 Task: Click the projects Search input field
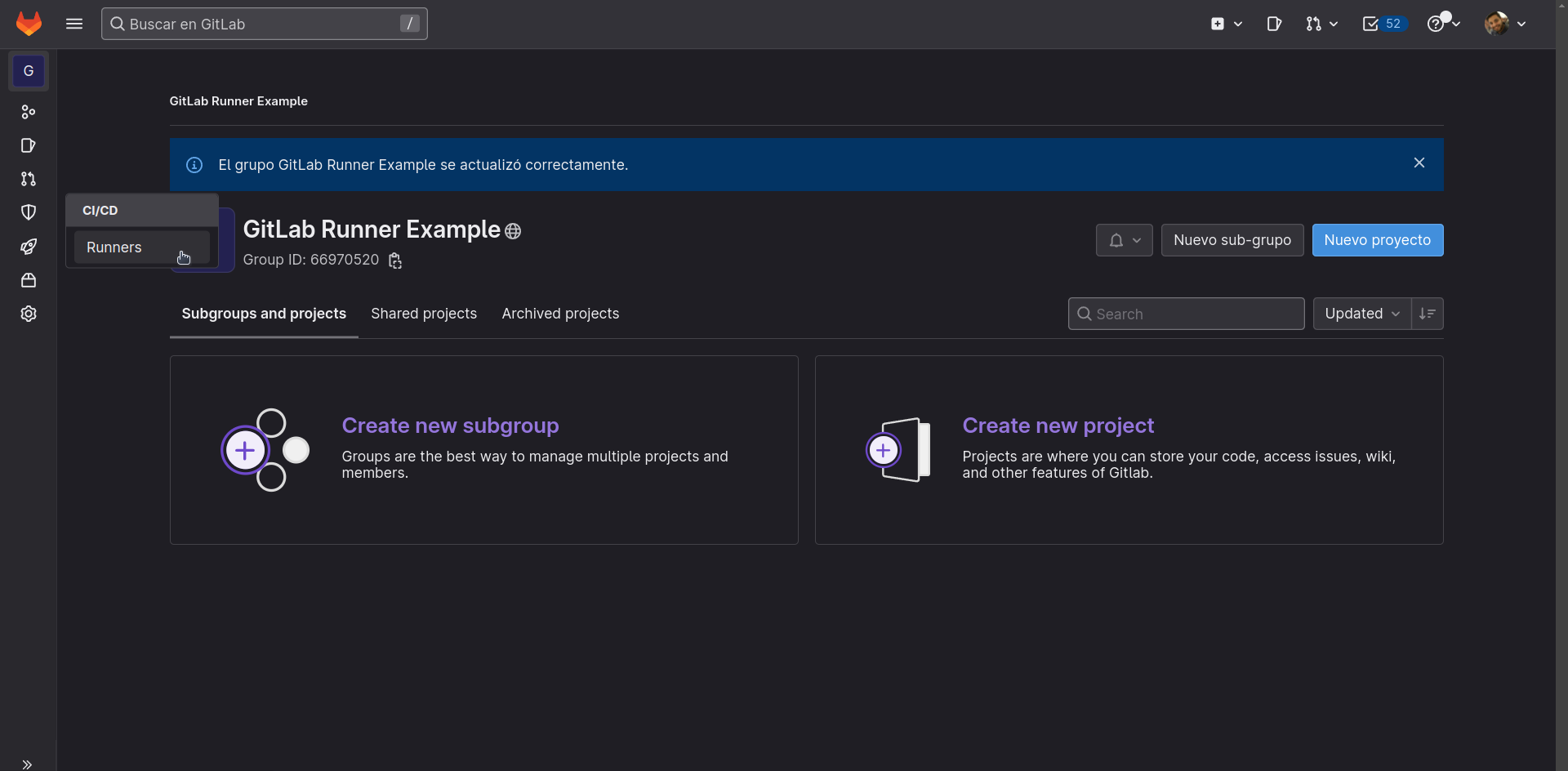coord(1186,314)
